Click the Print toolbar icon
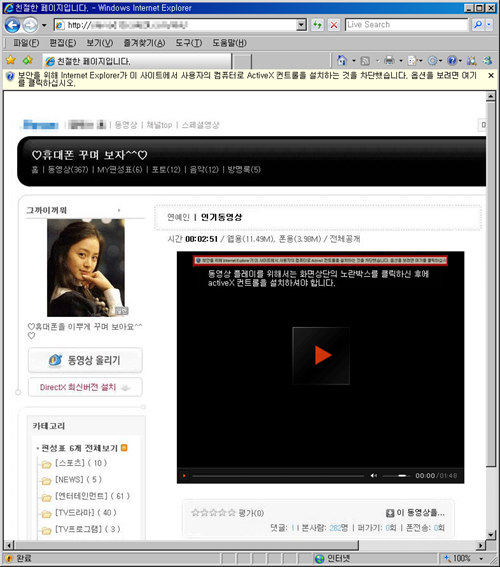The width and height of the screenshot is (500, 567). (x=389, y=60)
